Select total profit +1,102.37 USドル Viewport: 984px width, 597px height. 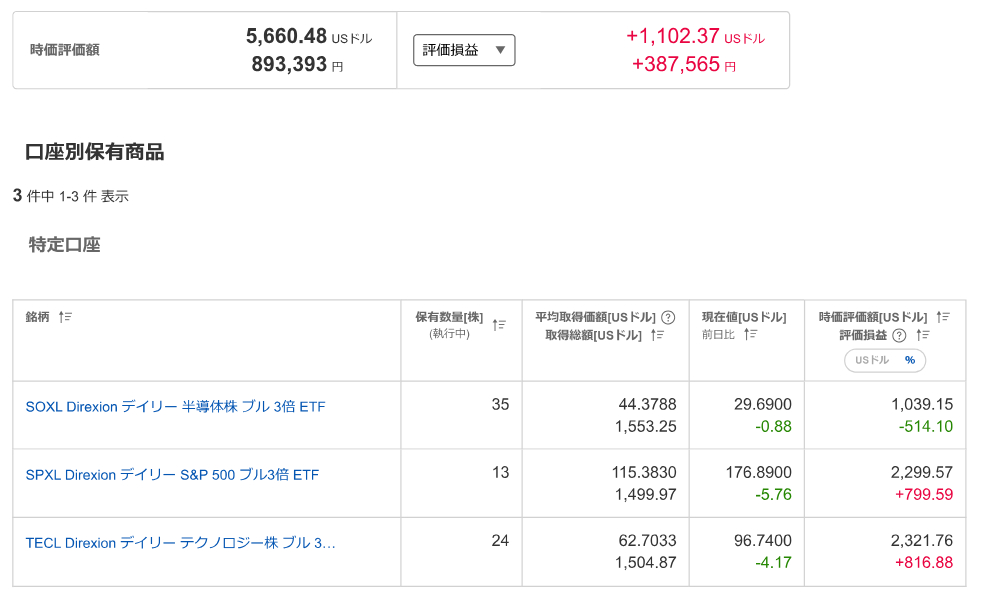click(695, 36)
